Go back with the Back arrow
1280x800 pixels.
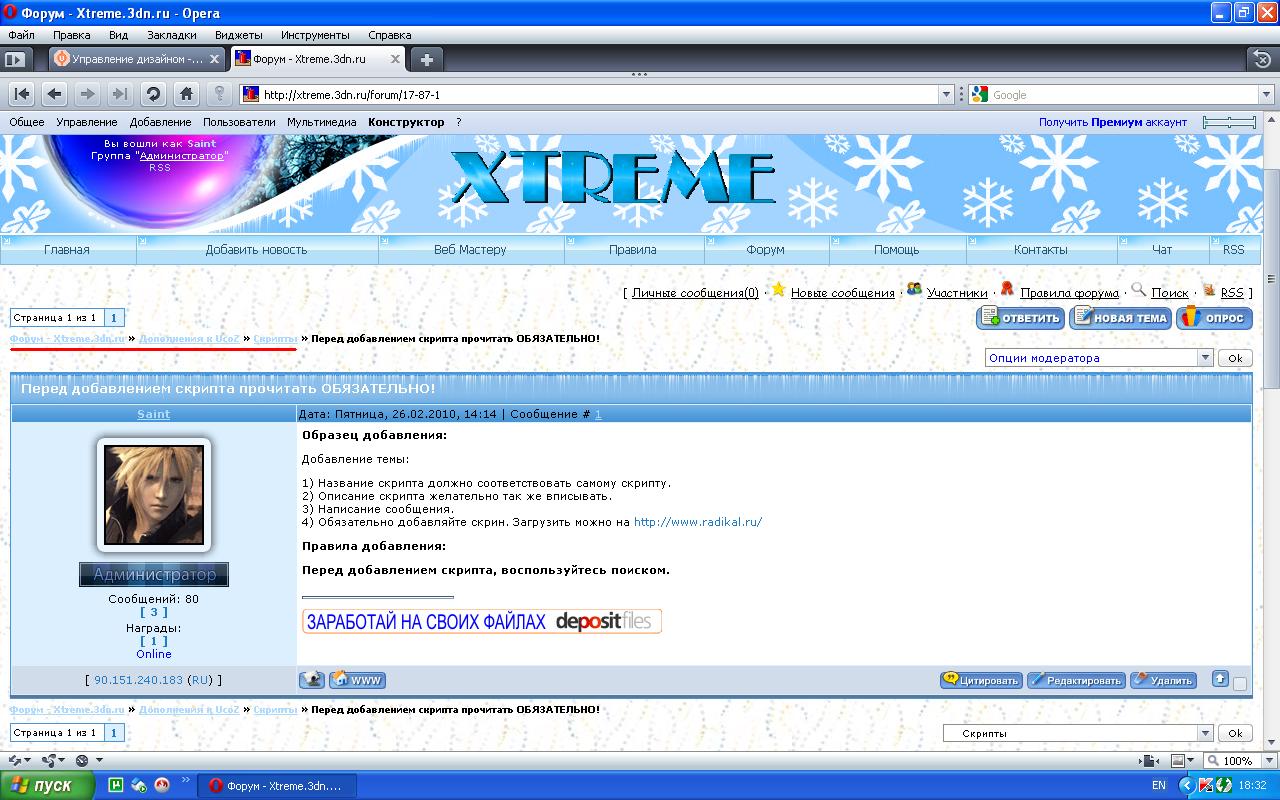click(54, 94)
